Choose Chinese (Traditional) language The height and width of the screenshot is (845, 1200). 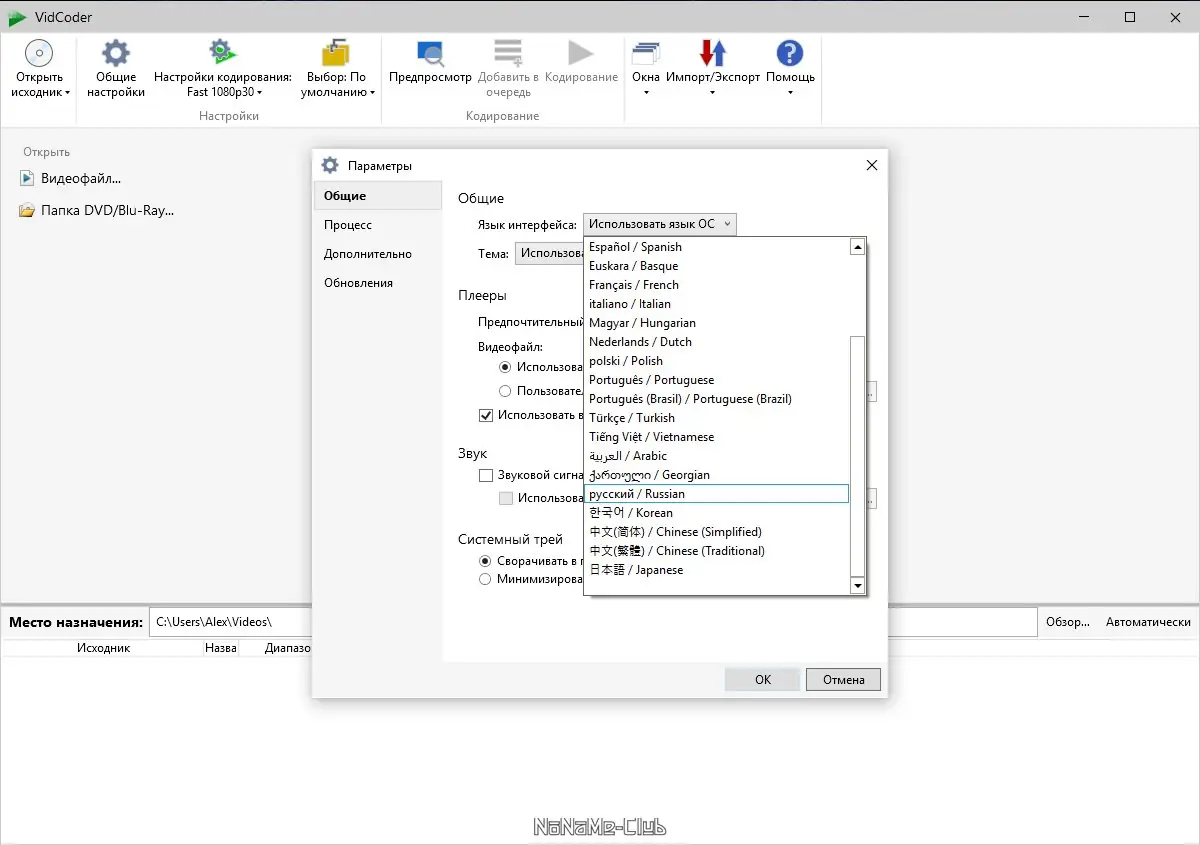tap(716, 551)
